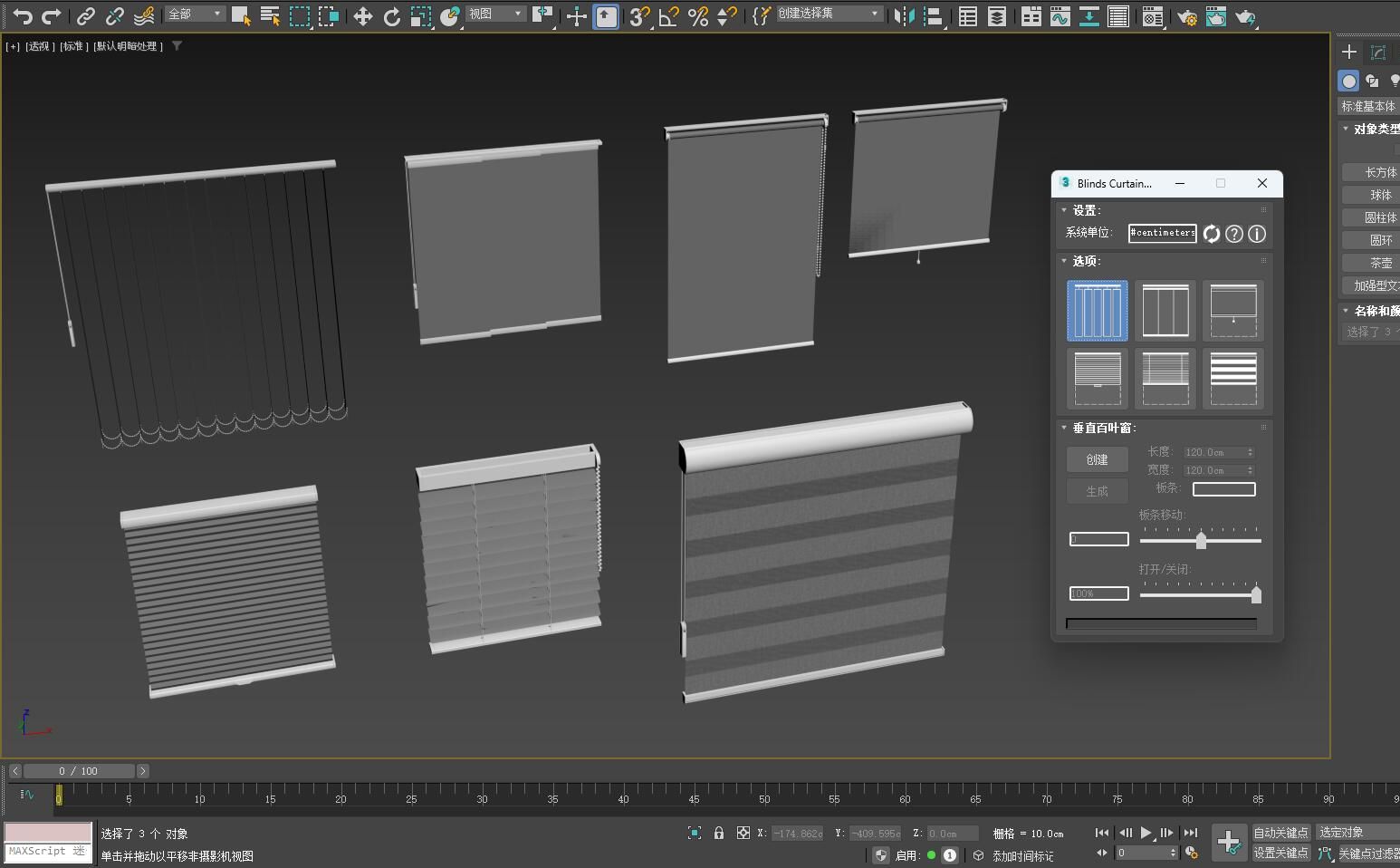Select the vertical blinds type thumbnail
Image resolution: width=1400 pixels, height=868 pixels.
[x=1098, y=311]
